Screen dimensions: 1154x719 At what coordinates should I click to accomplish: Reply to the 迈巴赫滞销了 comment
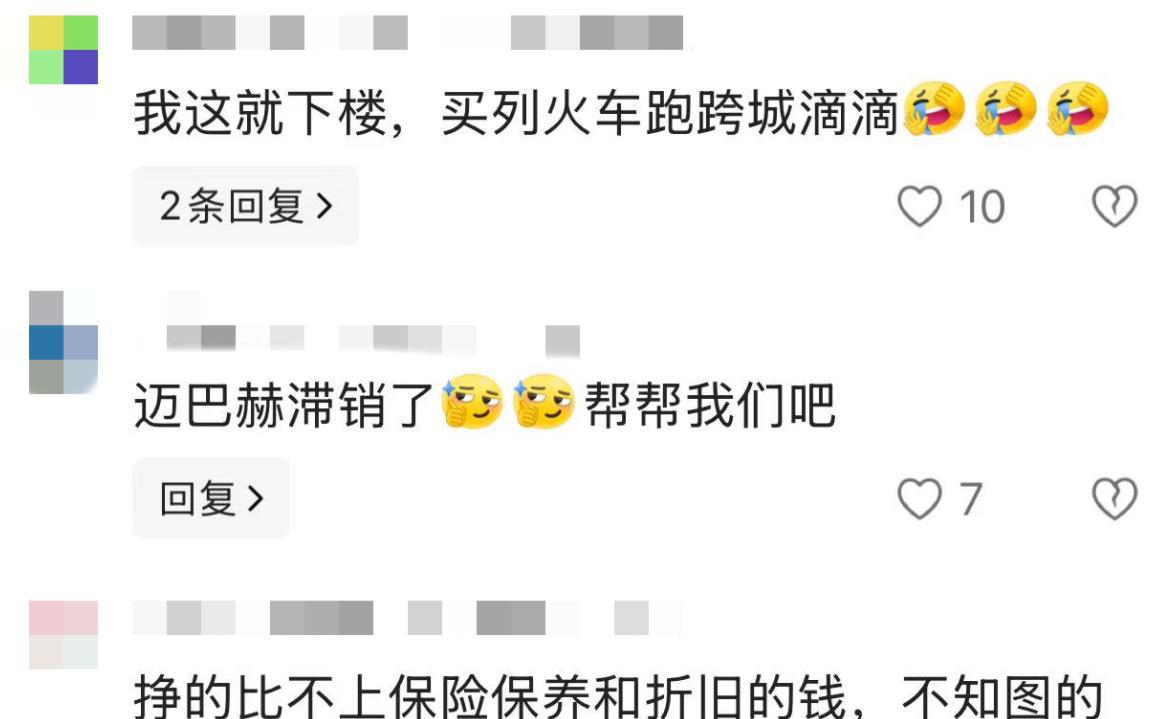click(x=210, y=498)
